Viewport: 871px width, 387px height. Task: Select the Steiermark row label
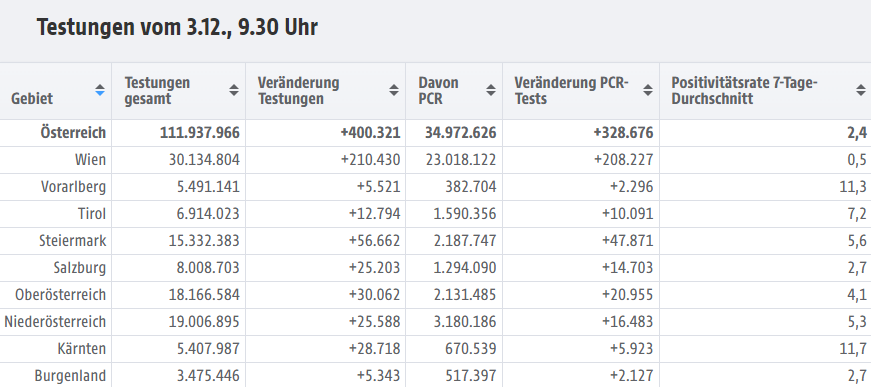click(x=72, y=241)
